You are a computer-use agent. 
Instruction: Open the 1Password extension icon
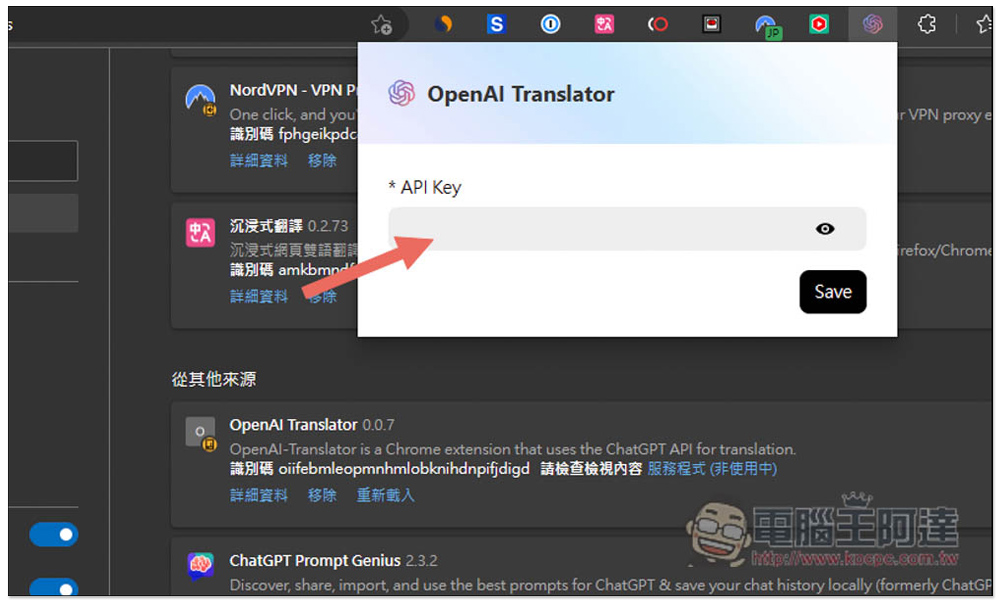(x=550, y=24)
